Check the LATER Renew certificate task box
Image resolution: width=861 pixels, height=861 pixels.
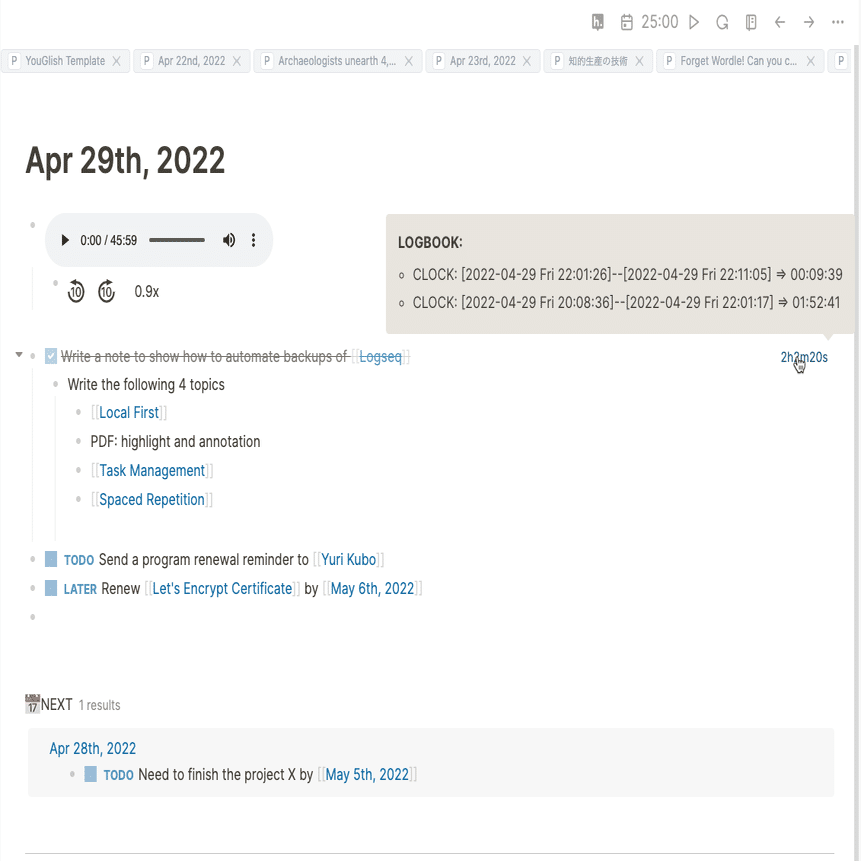click(51, 589)
